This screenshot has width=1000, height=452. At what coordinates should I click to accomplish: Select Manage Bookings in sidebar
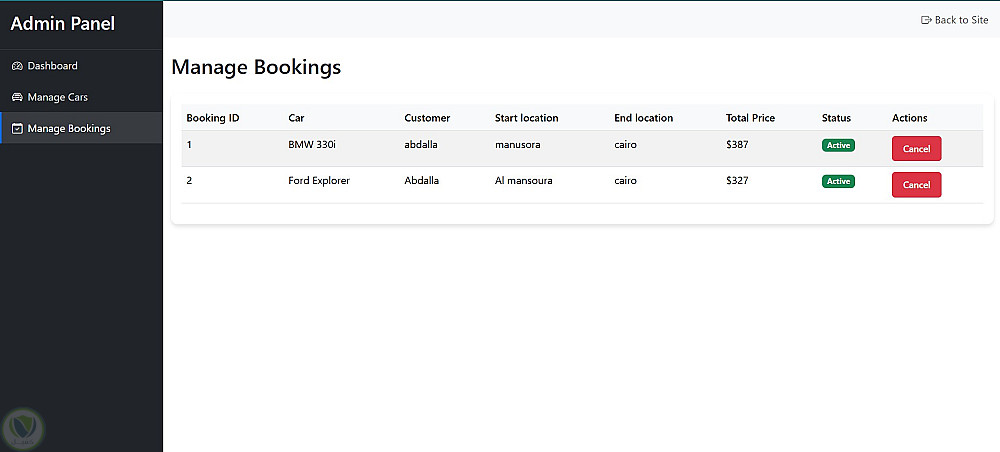tap(69, 129)
